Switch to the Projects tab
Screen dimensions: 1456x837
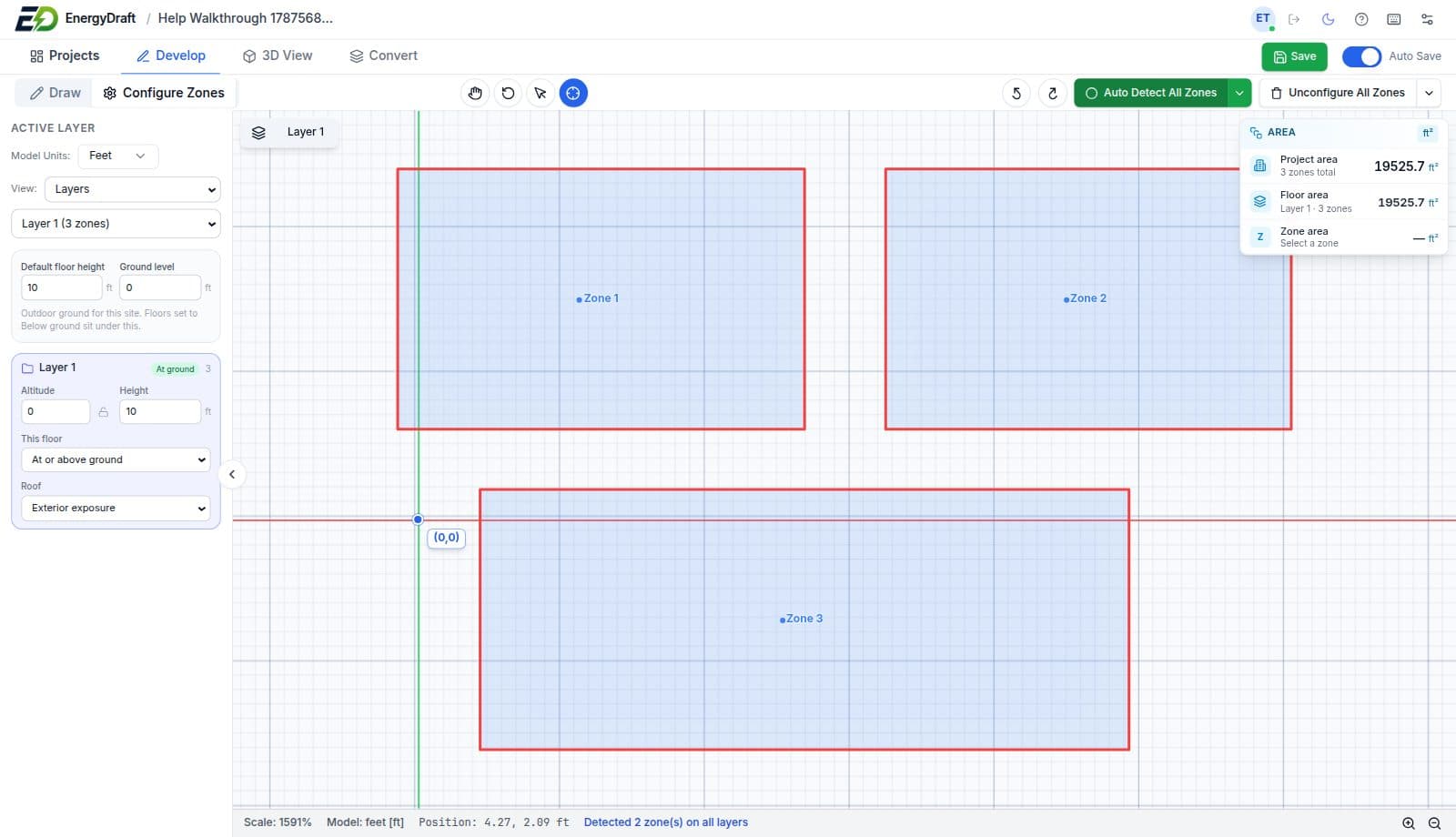pos(65,55)
